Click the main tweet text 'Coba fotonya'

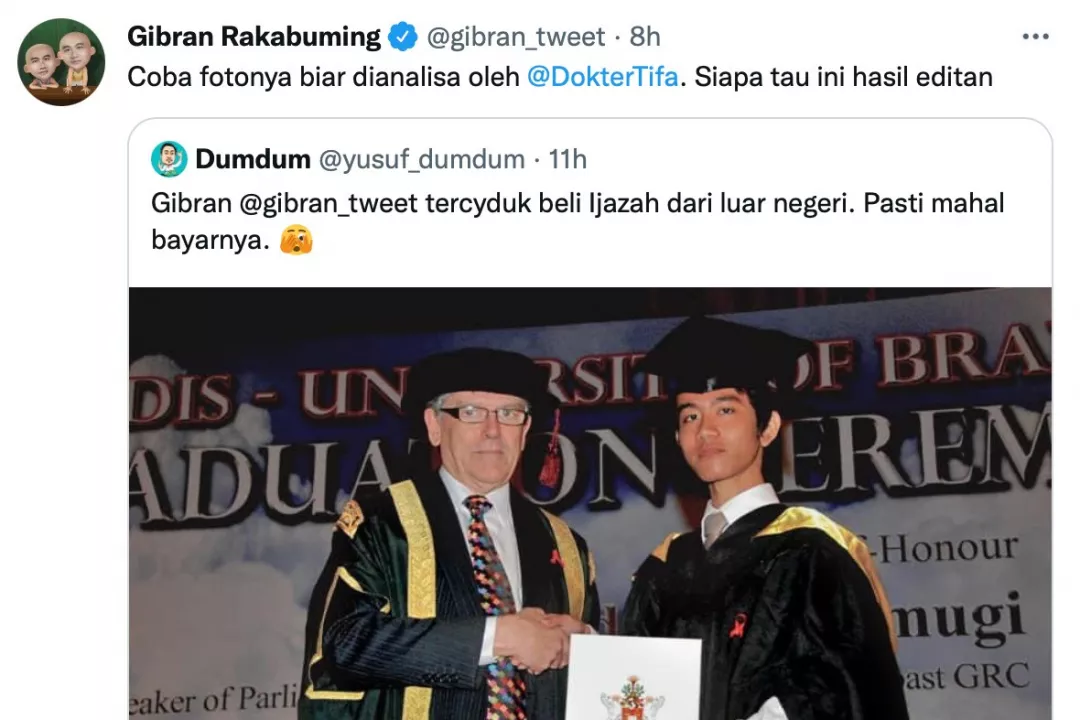[560, 77]
